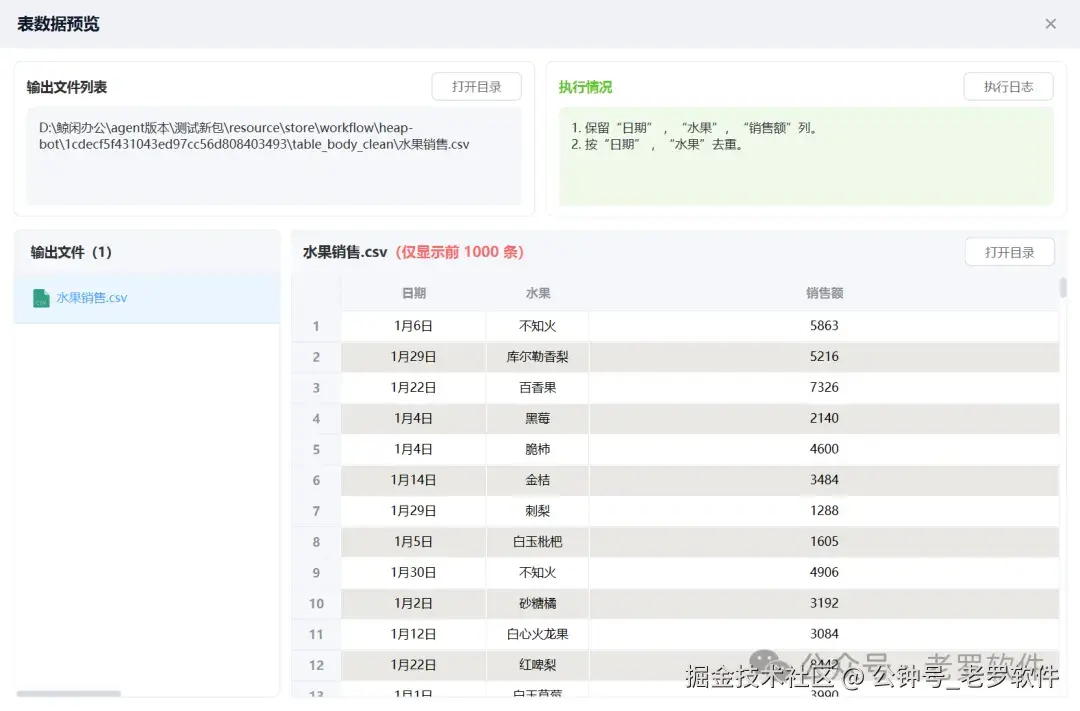Click the horizontal scrollbar under the file list
Image resolution: width=1080 pixels, height=711 pixels.
(69, 693)
